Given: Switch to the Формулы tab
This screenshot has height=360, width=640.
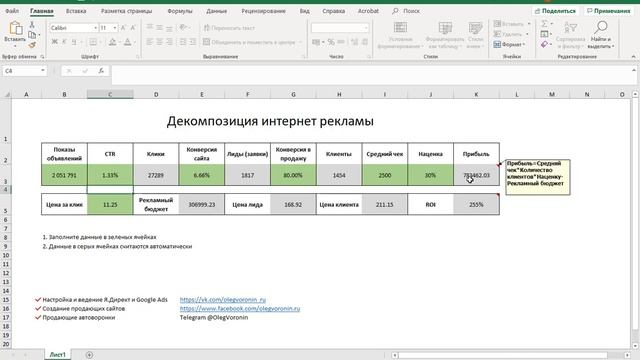Looking at the screenshot, I should (180, 11).
